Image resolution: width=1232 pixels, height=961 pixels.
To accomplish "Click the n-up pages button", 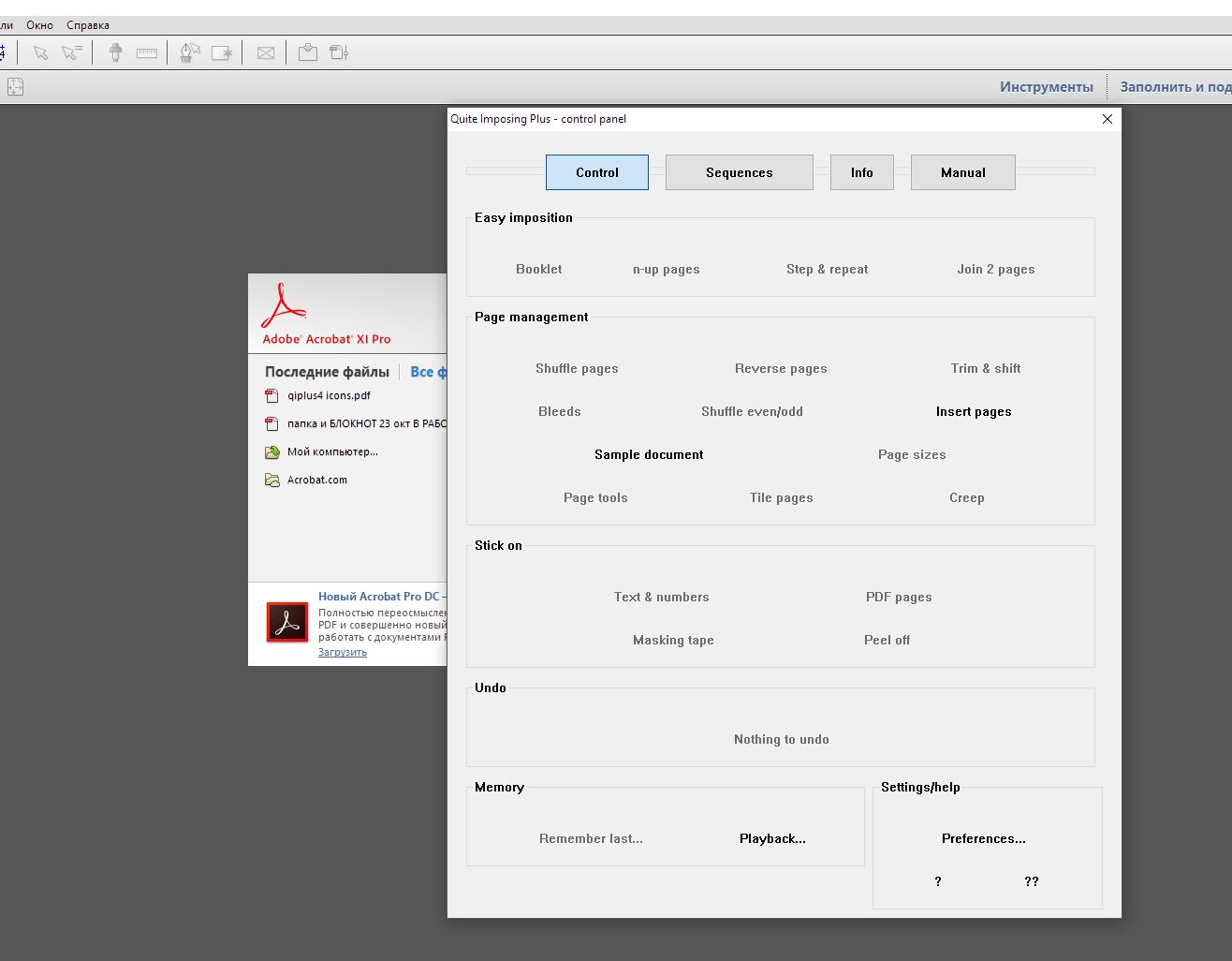I will [x=667, y=269].
